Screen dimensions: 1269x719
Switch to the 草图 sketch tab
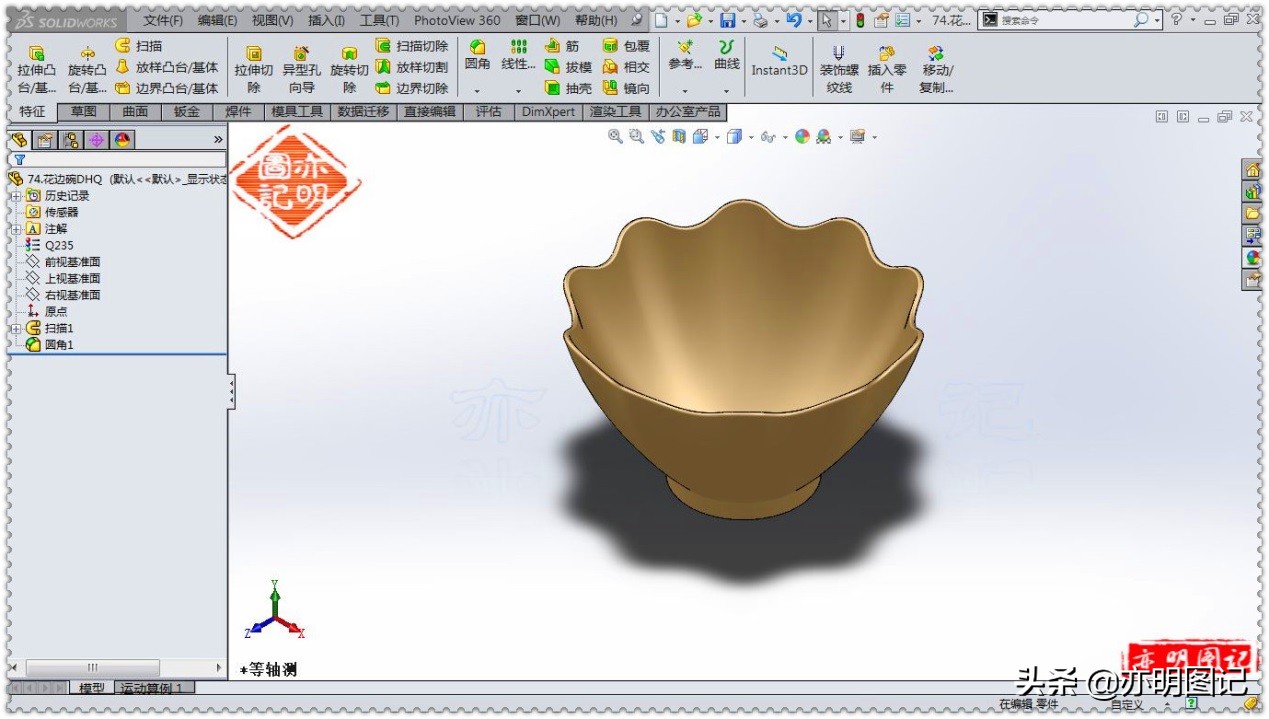[x=84, y=112]
